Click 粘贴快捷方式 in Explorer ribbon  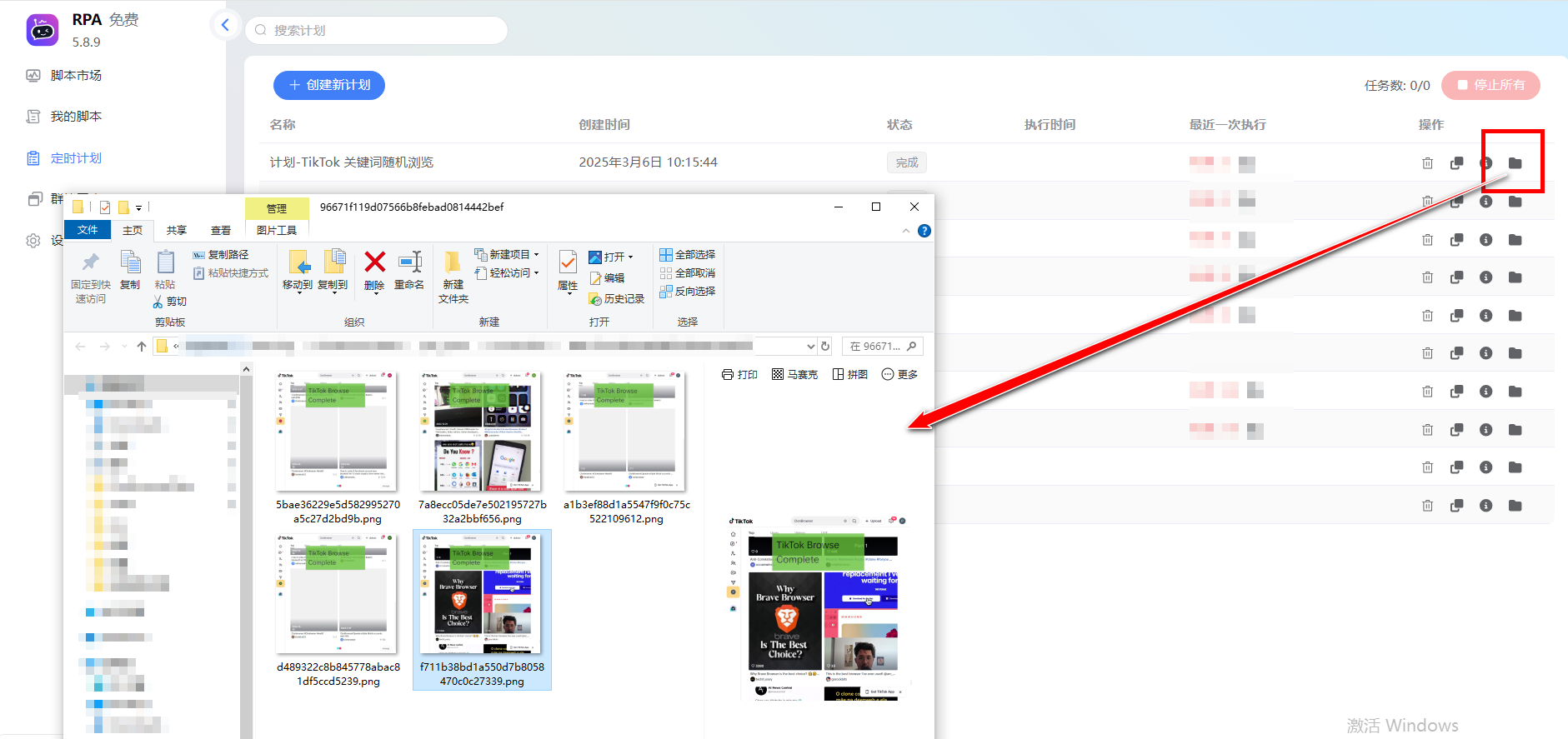pyautogui.click(x=231, y=273)
